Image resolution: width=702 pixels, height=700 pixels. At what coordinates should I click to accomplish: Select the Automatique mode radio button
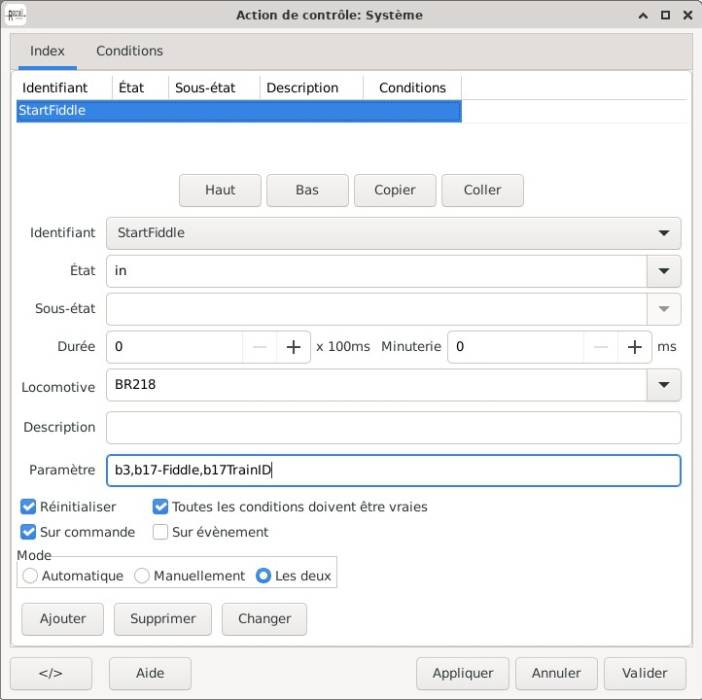(30, 576)
